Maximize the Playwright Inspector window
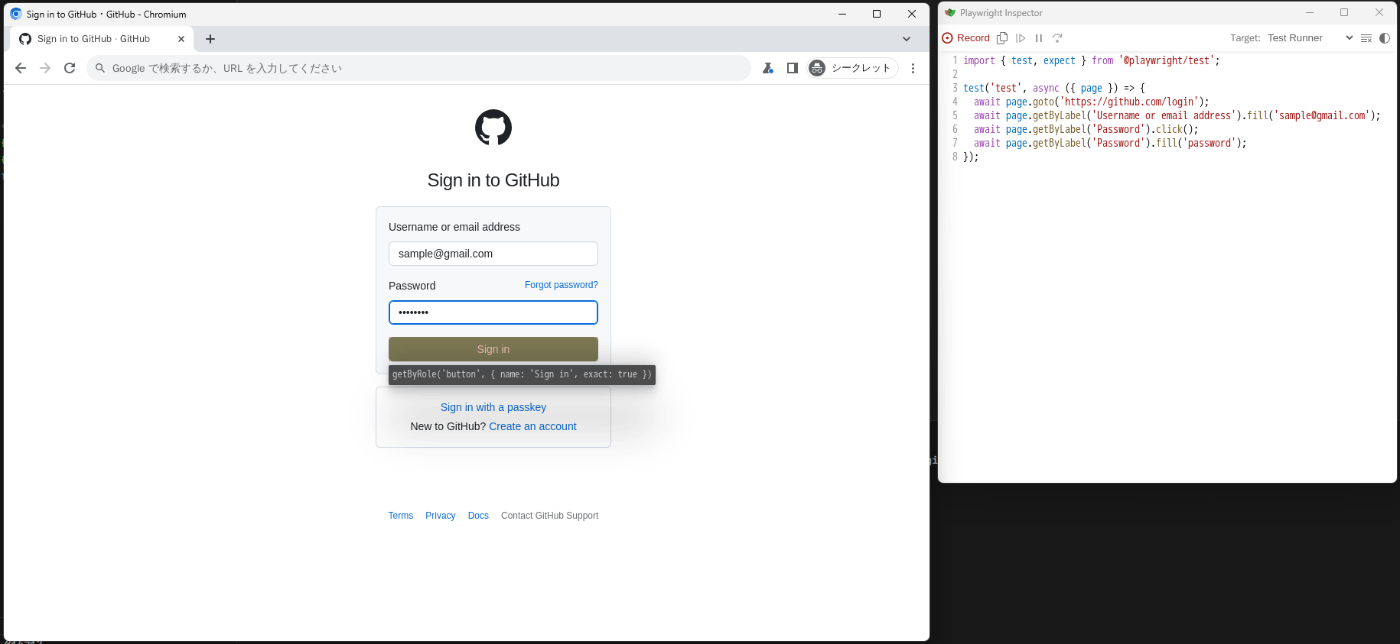The width and height of the screenshot is (1400, 644). point(1344,13)
